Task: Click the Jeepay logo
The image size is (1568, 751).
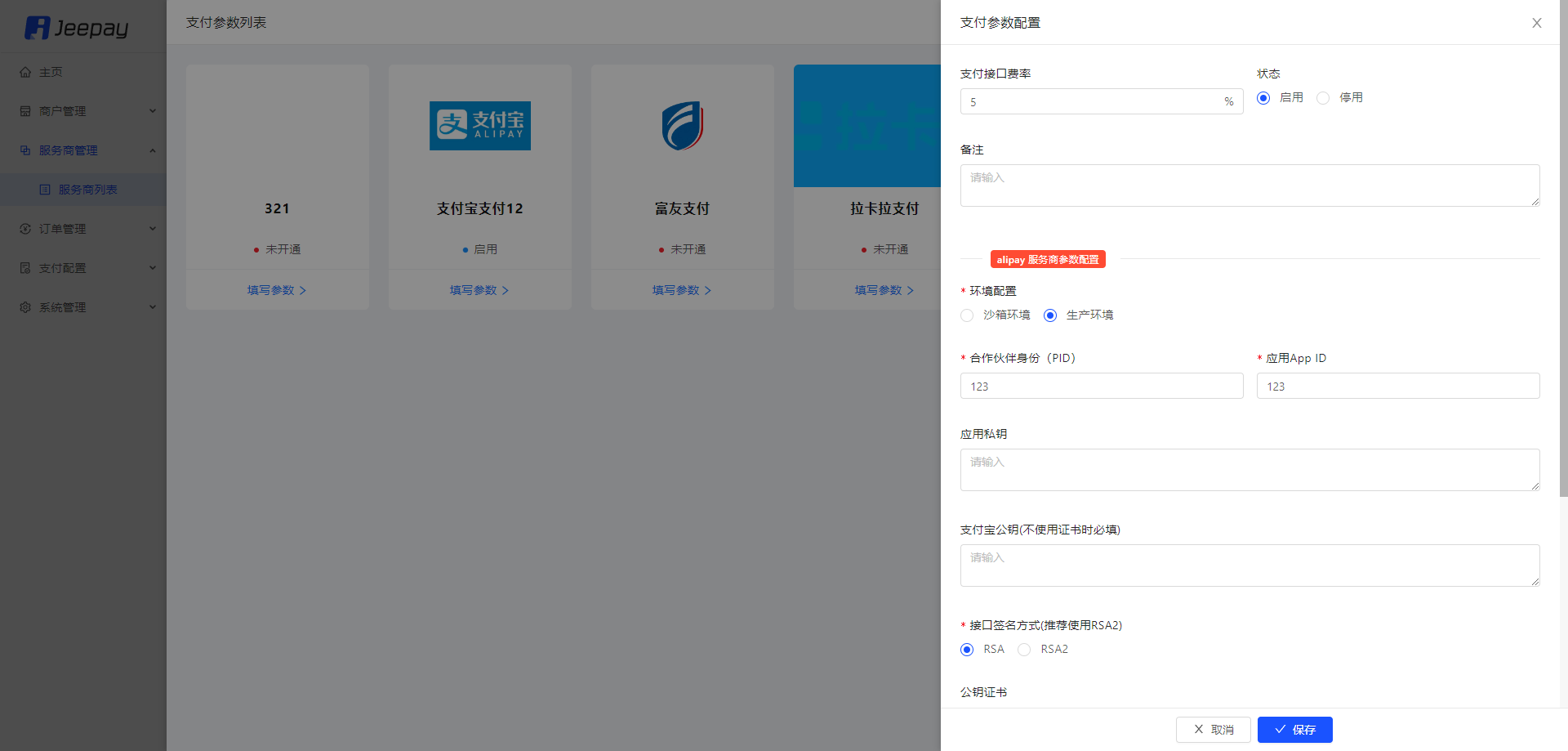Action: [x=77, y=28]
